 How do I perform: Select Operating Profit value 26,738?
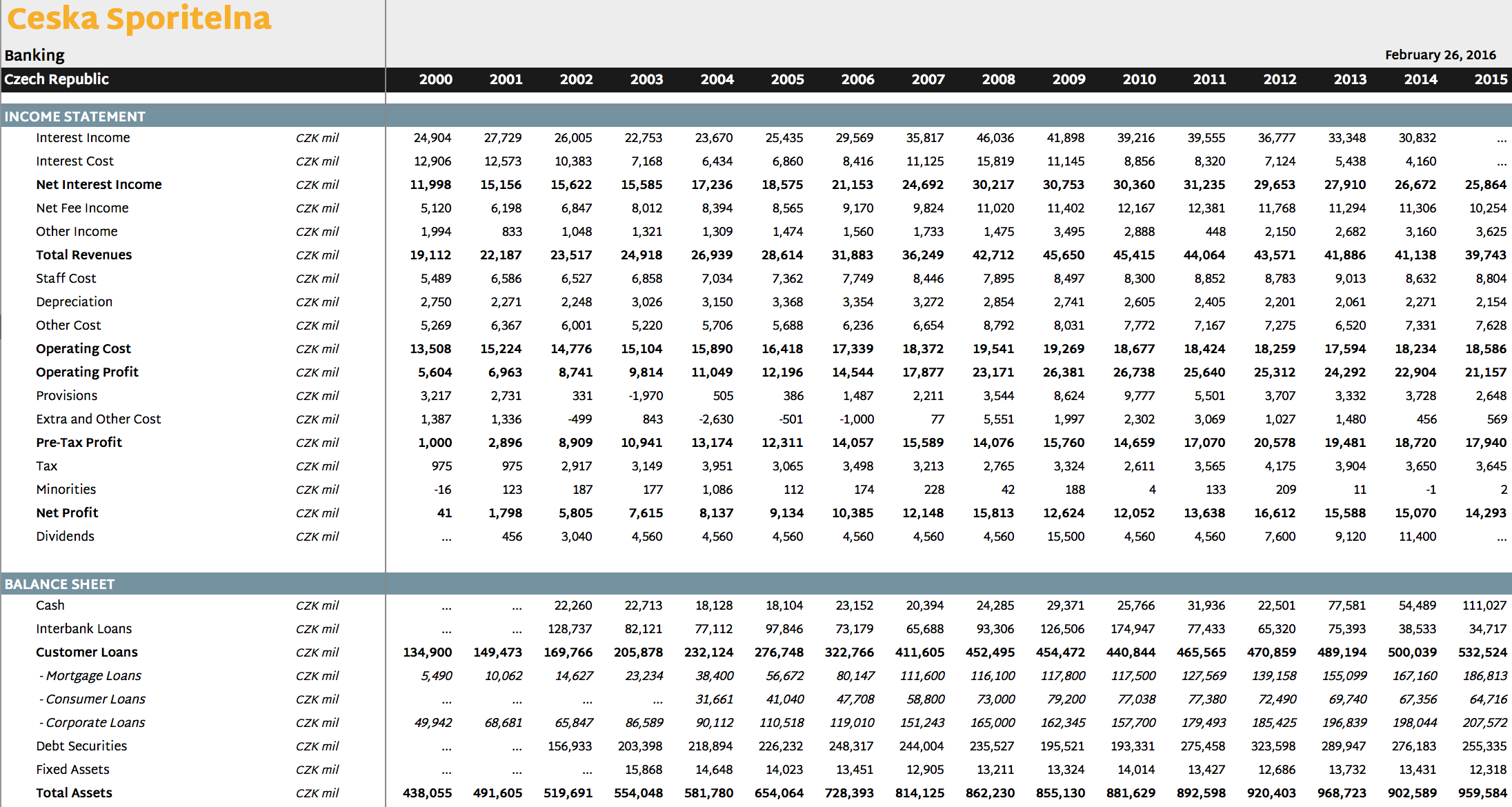(1134, 372)
